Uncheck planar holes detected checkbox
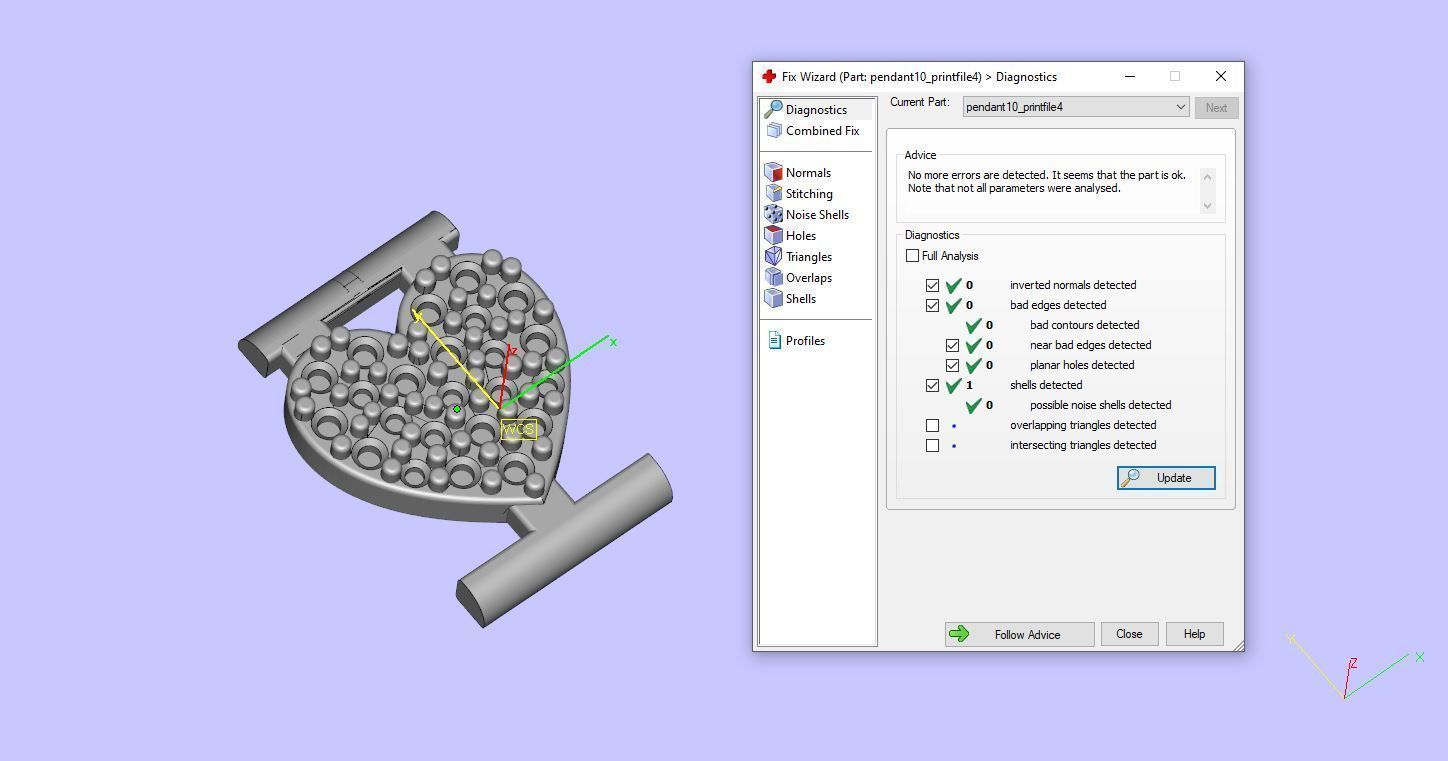Image resolution: width=1448 pixels, height=761 pixels. (x=952, y=365)
